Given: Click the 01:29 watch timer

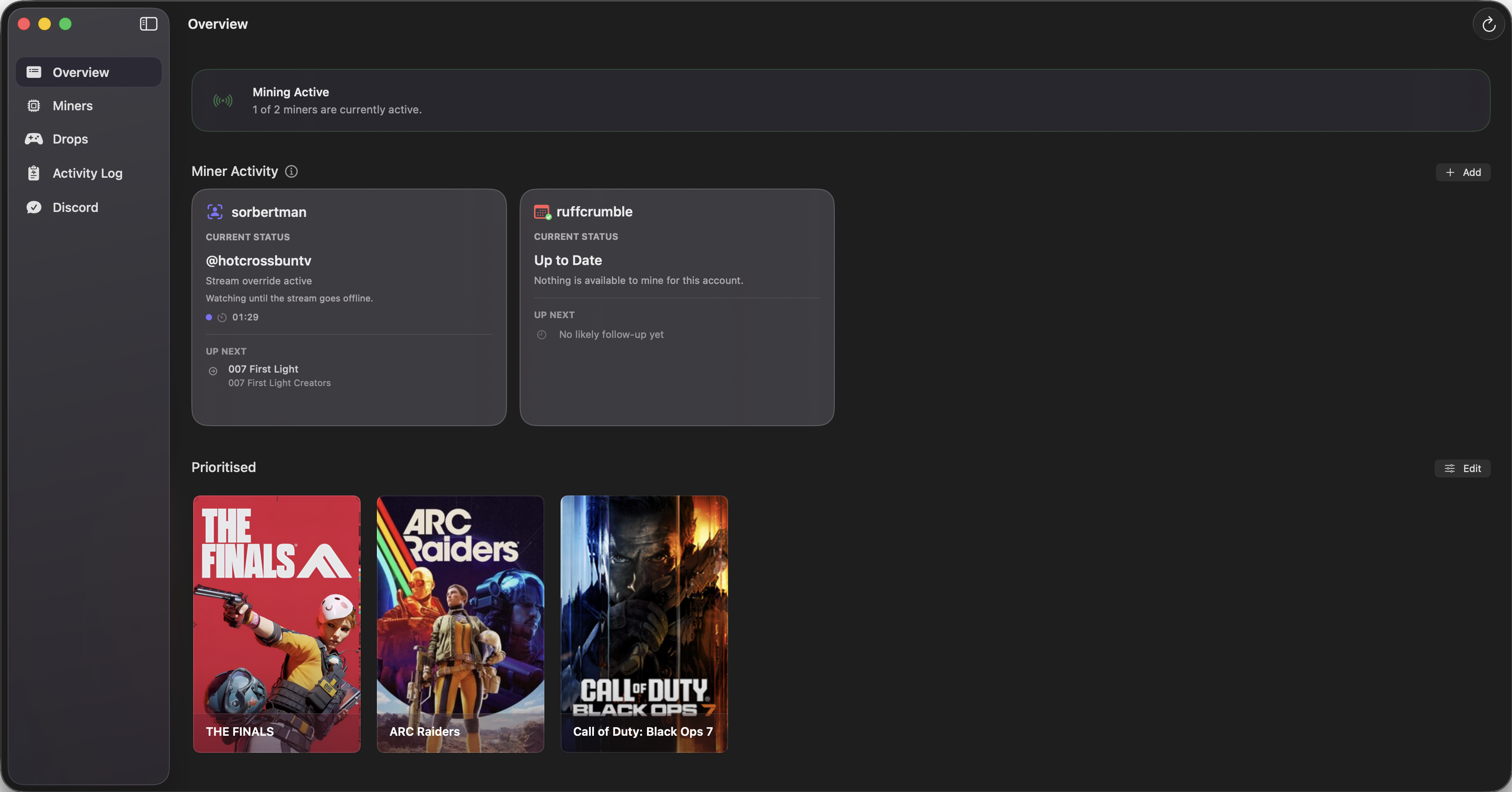Looking at the screenshot, I should point(245,317).
